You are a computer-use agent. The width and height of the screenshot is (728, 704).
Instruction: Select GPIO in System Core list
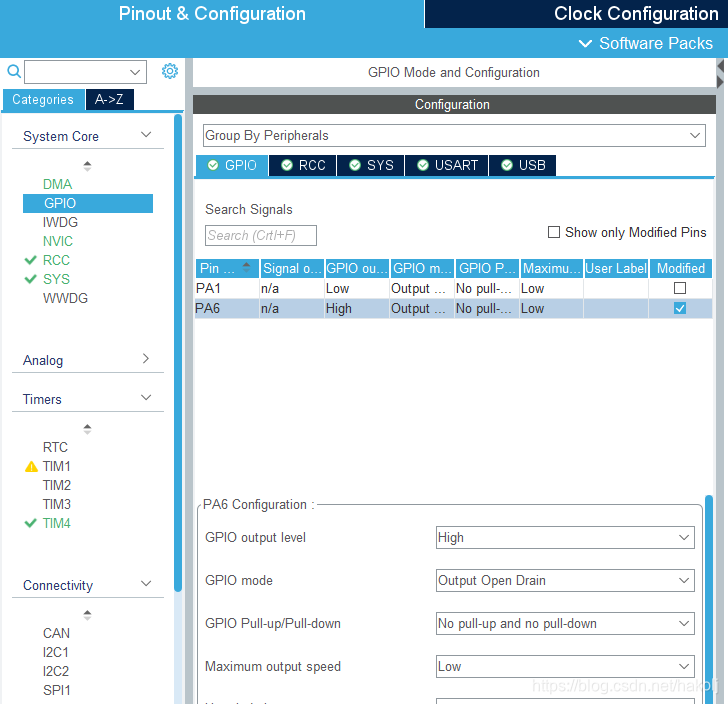tap(88, 203)
